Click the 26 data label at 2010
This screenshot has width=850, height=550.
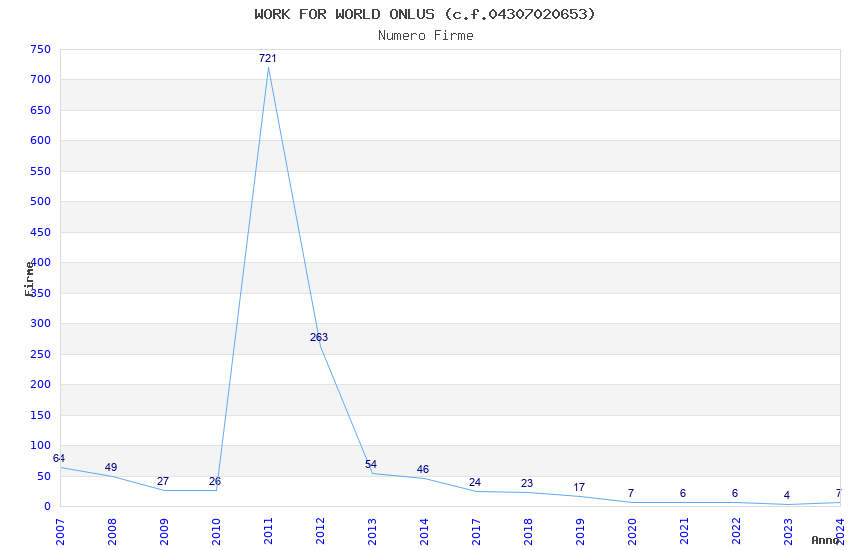coord(215,481)
